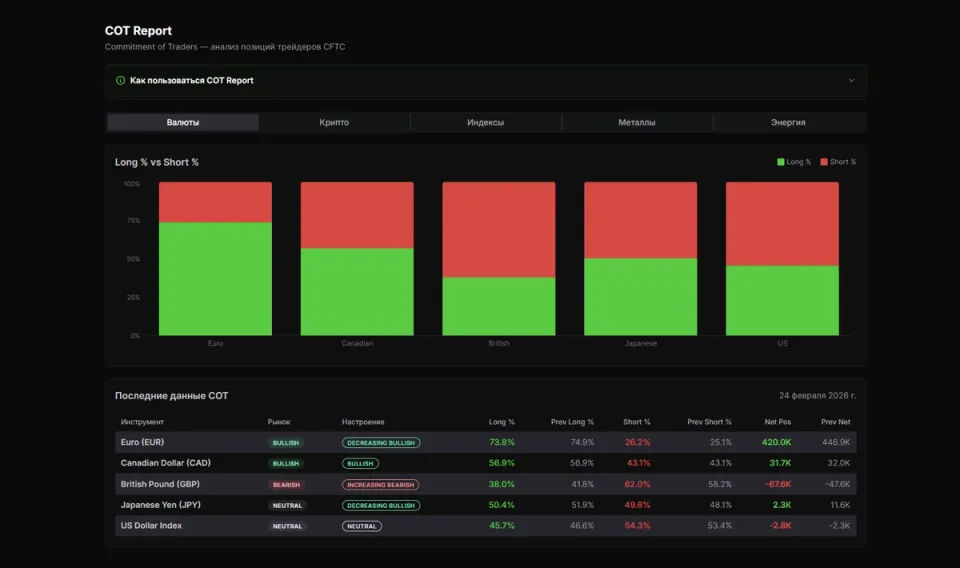Click the DECREASING BULLISH badge in Euro row
Viewport: 960px width, 568px height.
tap(381, 443)
